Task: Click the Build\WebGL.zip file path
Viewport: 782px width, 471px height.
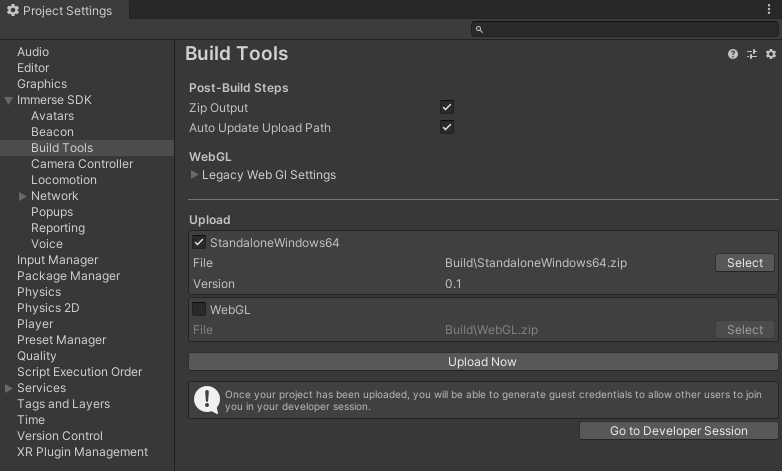Action: pos(491,330)
